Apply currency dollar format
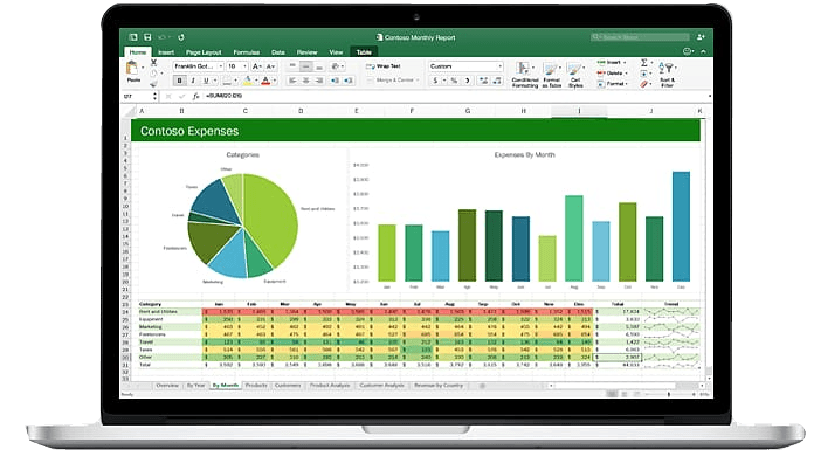834x456 pixels. [x=435, y=80]
